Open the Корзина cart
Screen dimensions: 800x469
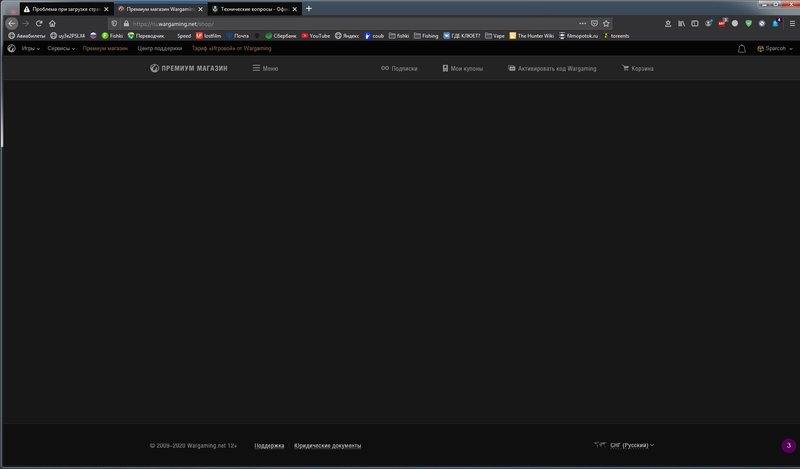coord(638,68)
